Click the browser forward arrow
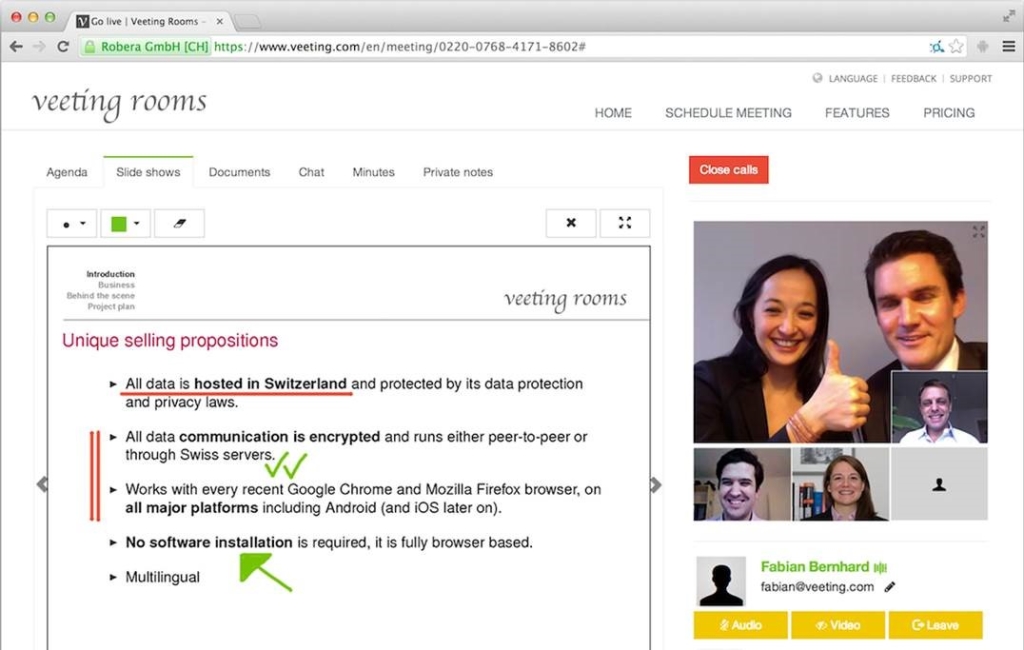Screen dimensions: 1024x650 [x=39, y=46]
